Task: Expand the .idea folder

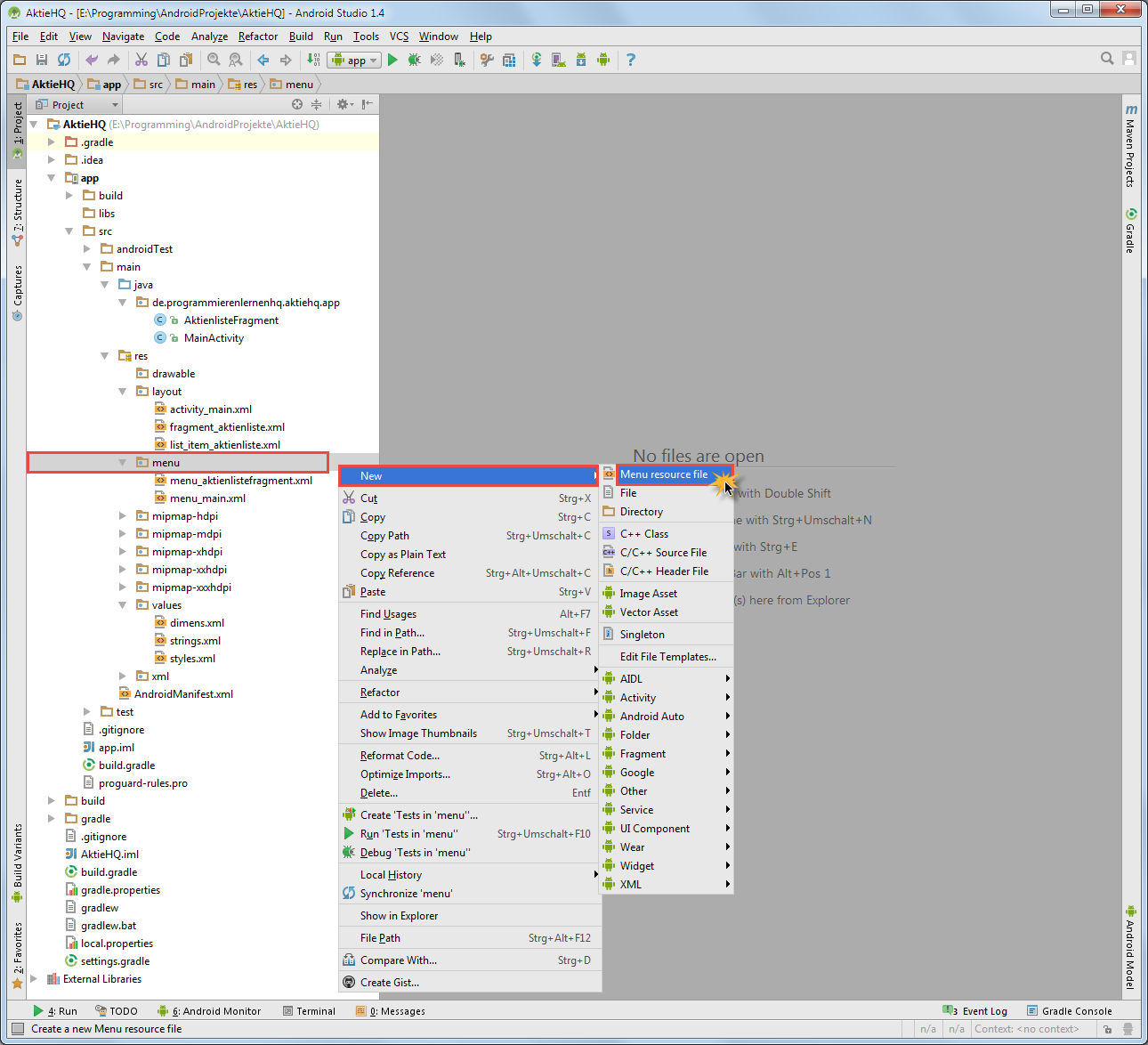Action: click(52, 160)
